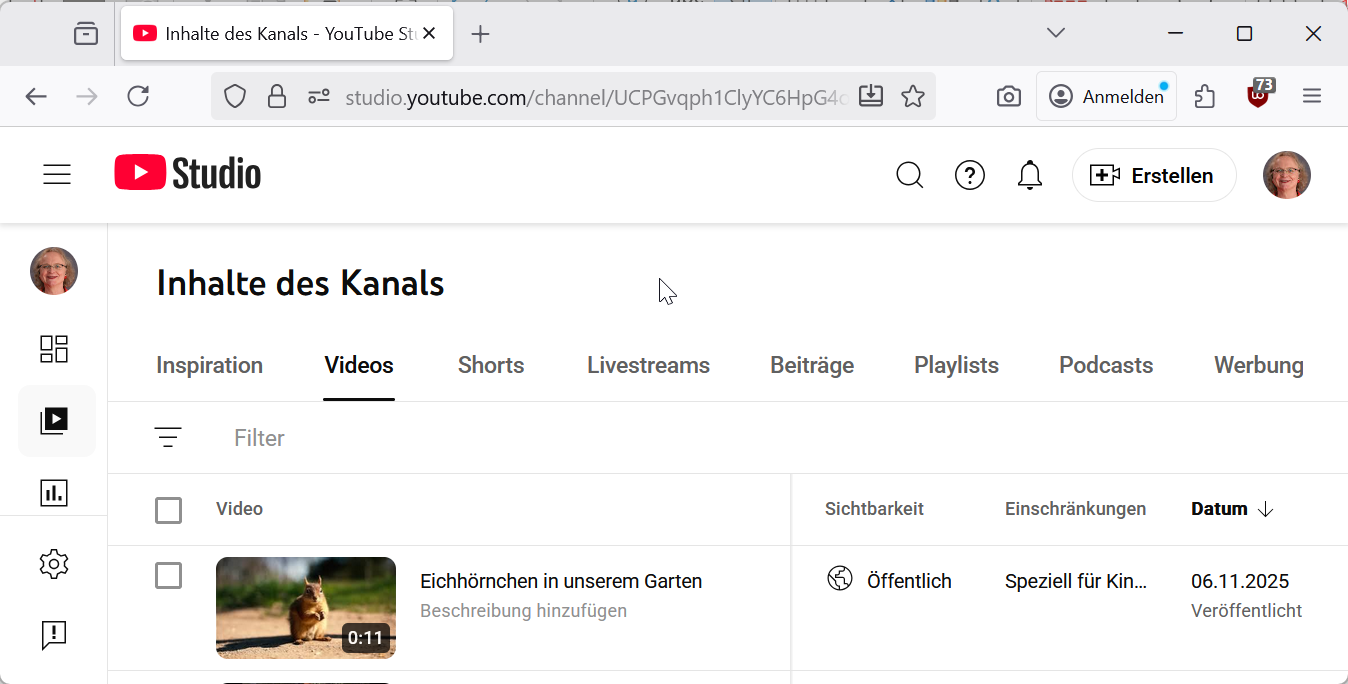Open the account avatar menu at top right
1348x684 pixels.
[x=1286, y=176]
